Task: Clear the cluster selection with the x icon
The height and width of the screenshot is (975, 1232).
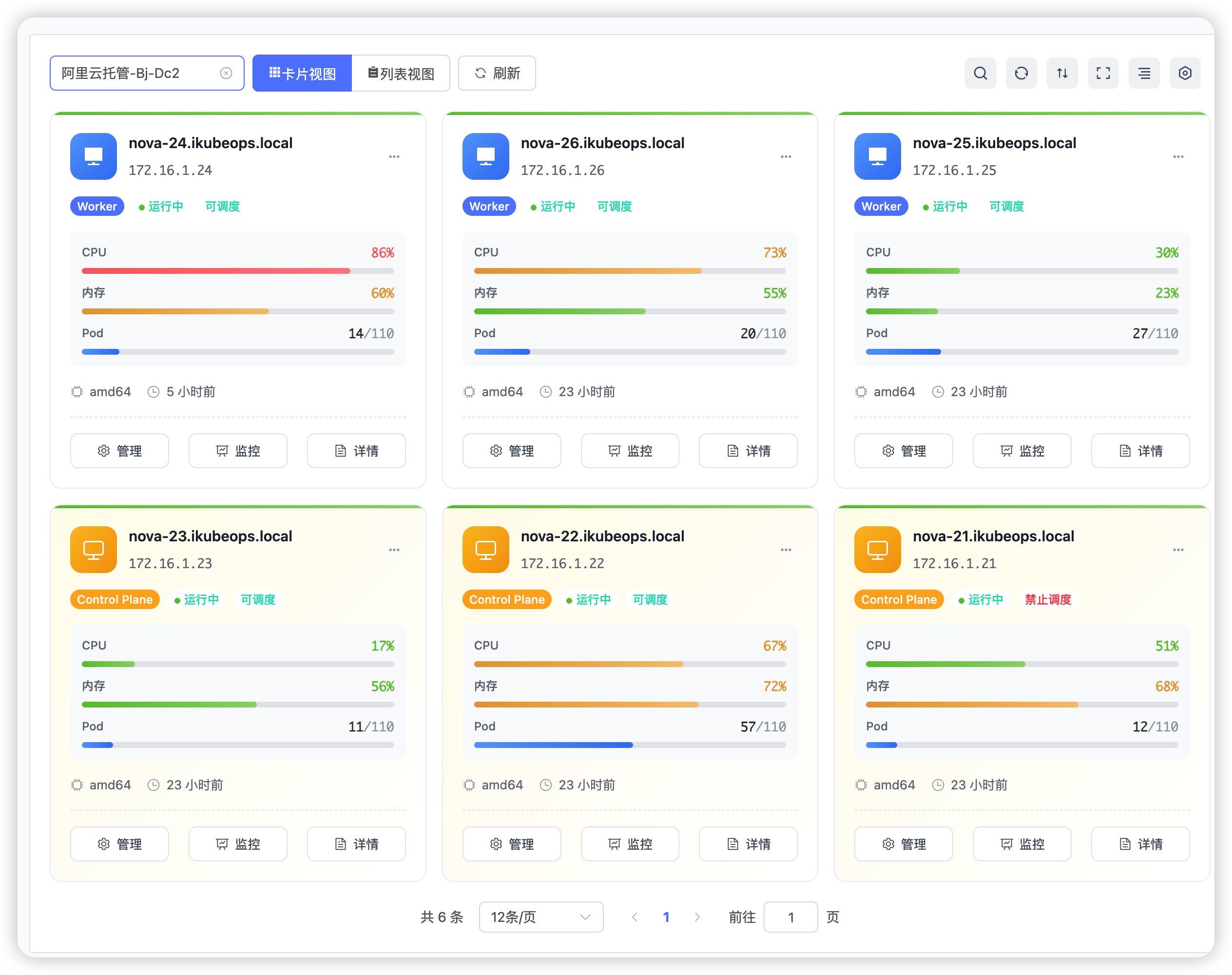Action: 226,73
